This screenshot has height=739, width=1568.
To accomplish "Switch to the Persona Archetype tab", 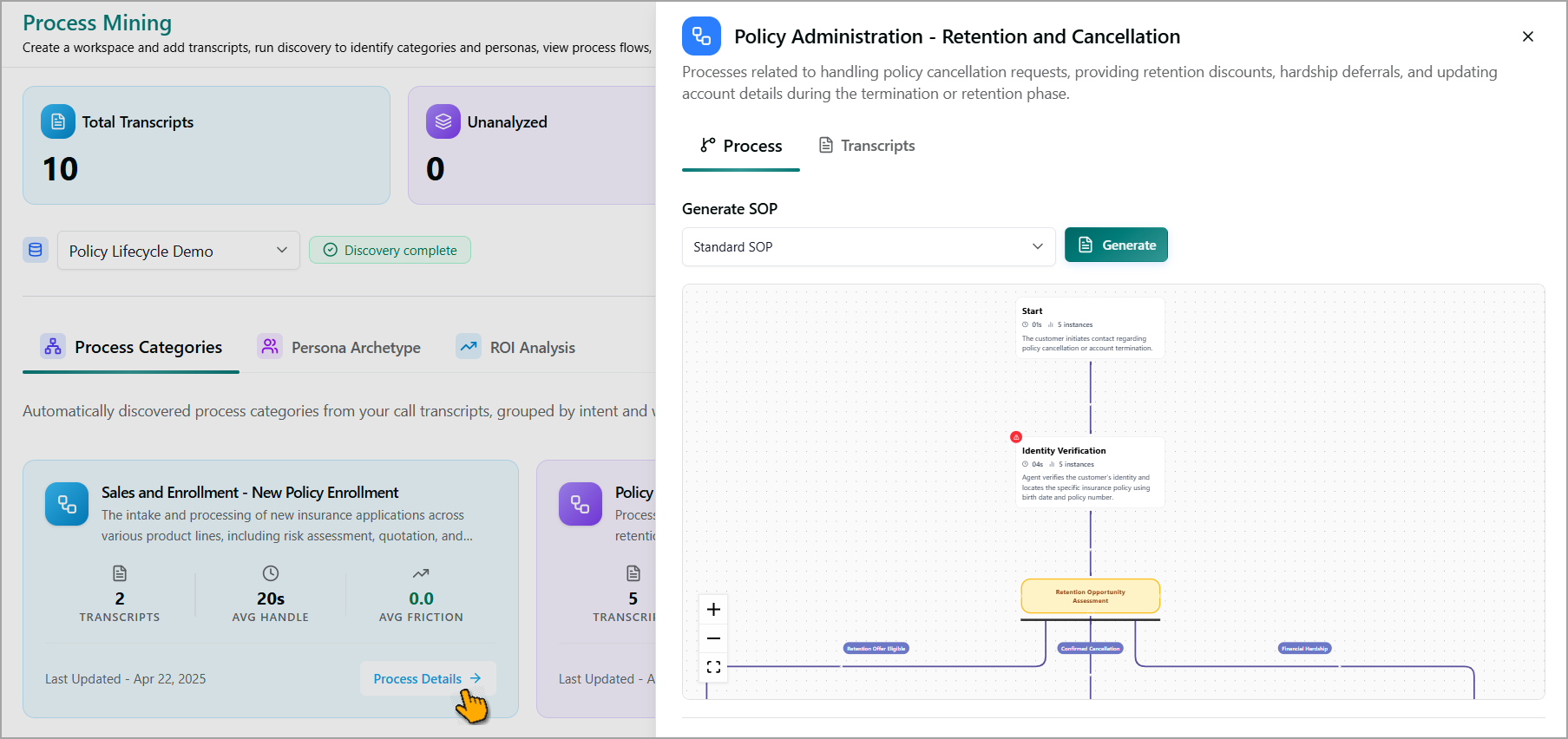I will point(339,347).
